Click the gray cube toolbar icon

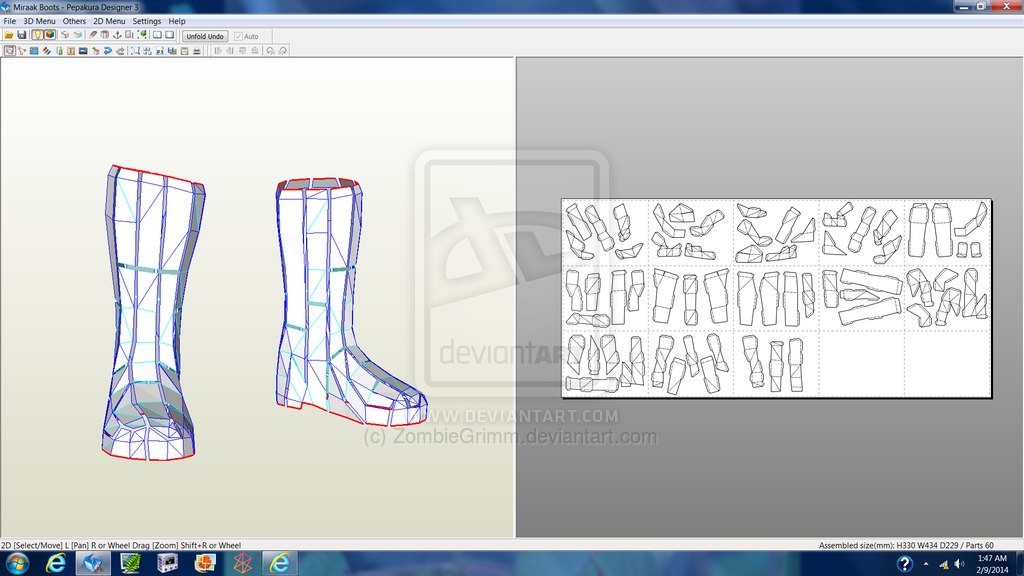click(65, 35)
